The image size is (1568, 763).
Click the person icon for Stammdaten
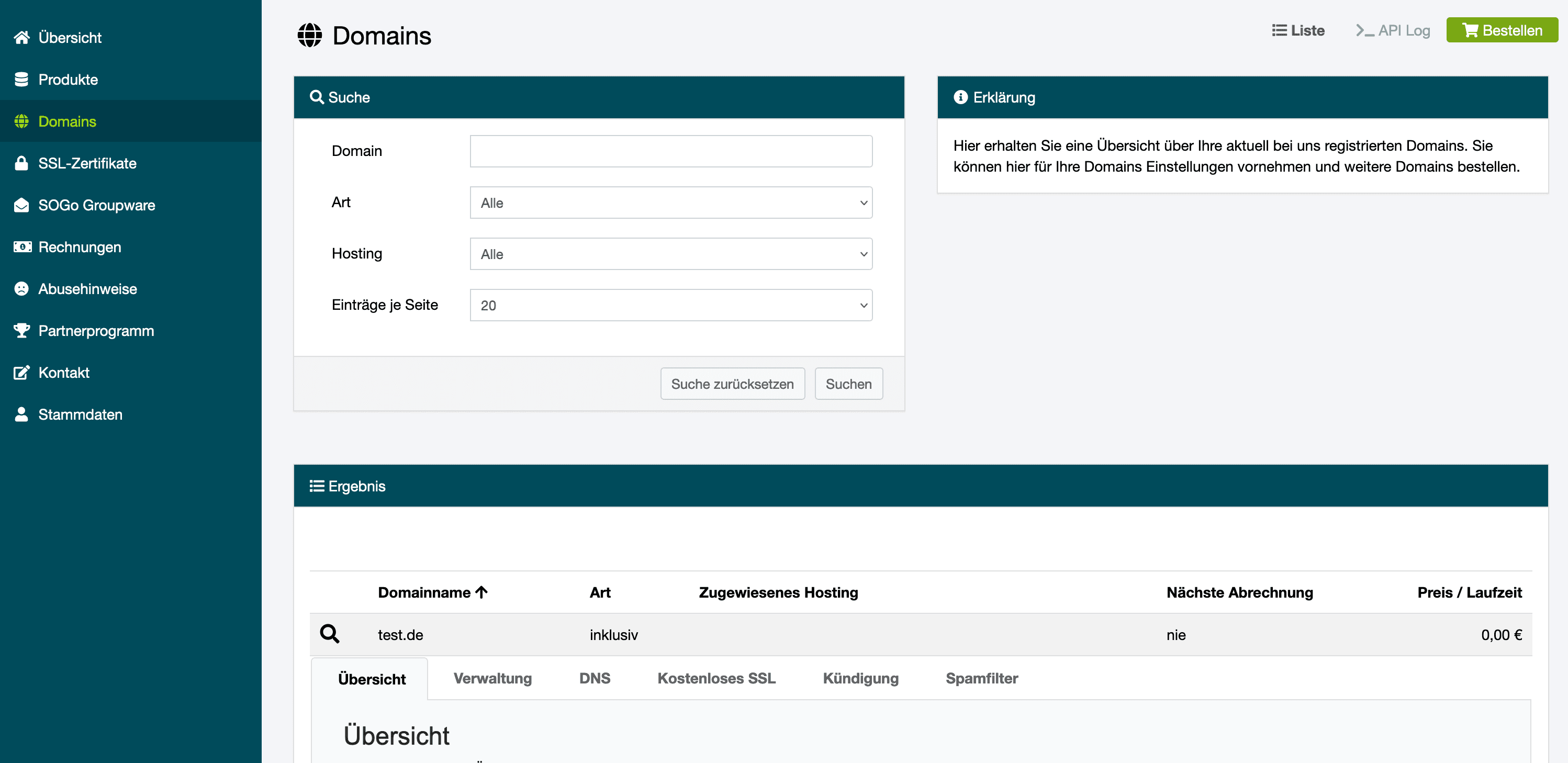click(22, 414)
